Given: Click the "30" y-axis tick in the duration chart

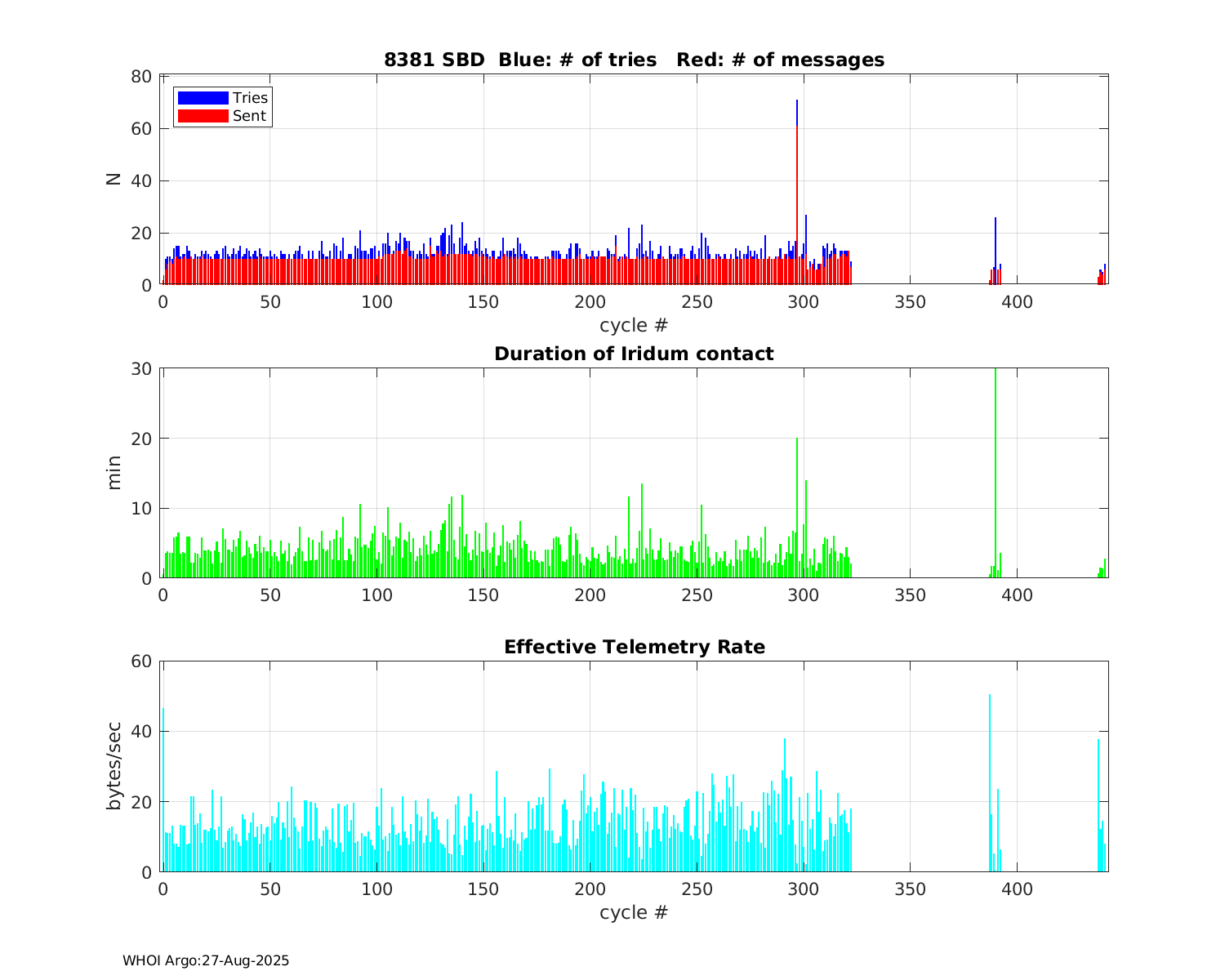Looking at the screenshot, I should pos(141,369).
